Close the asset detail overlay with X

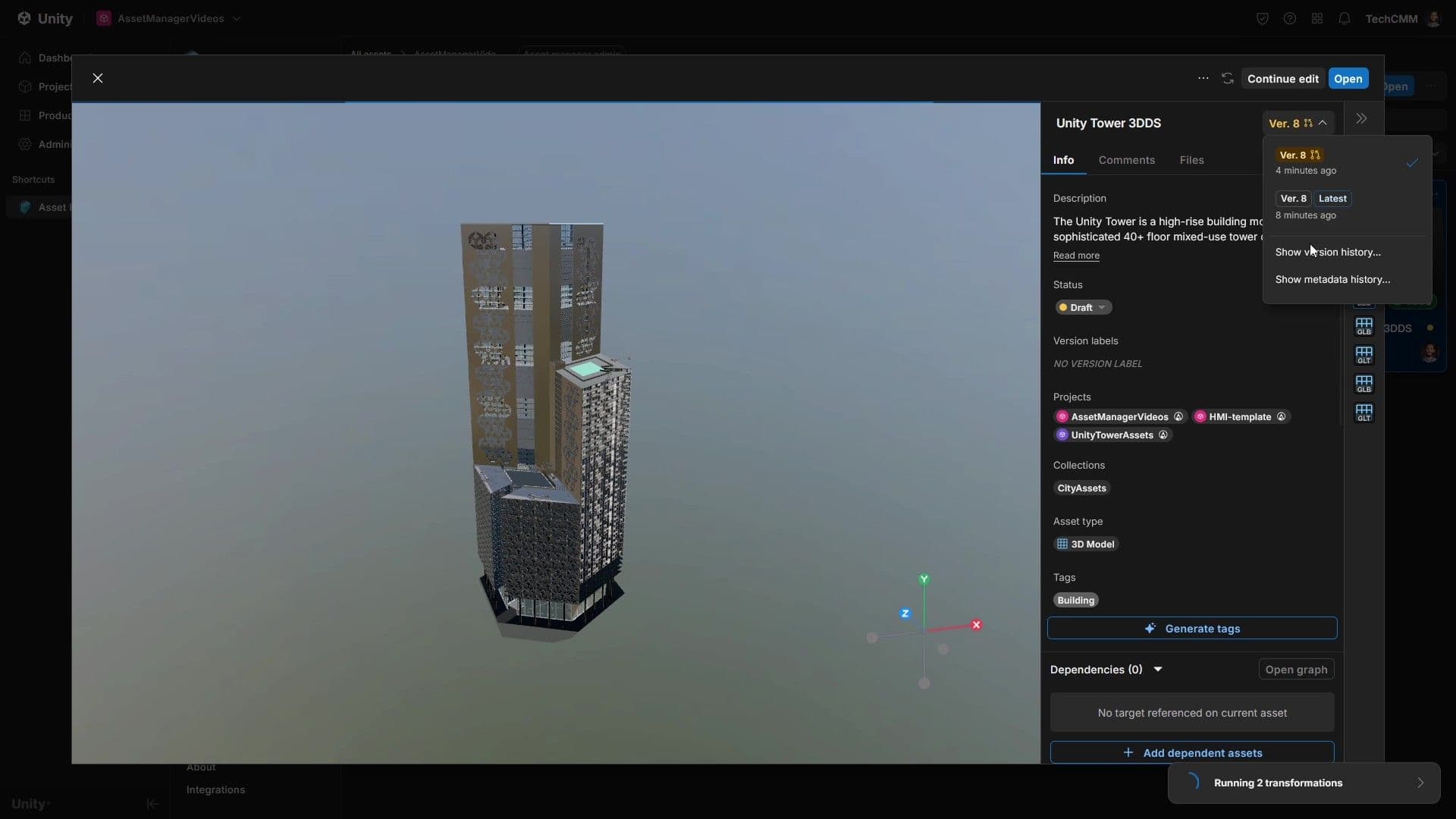98,78
